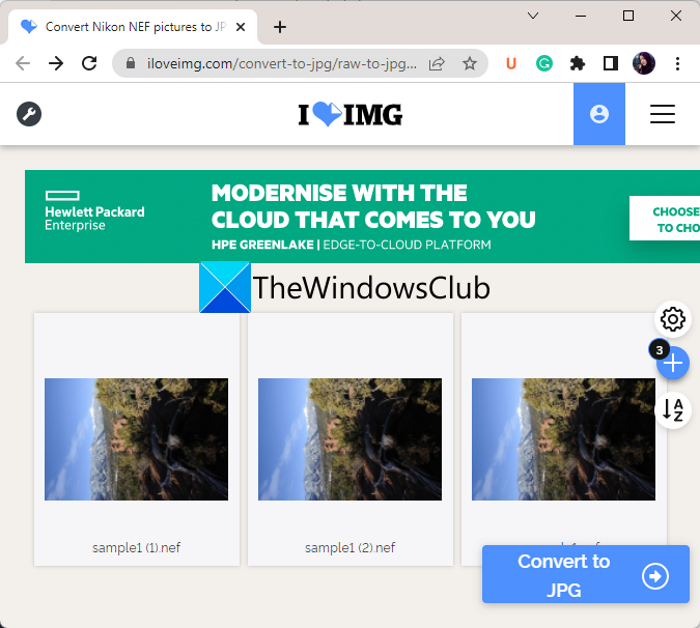Add more images with plus button
Image resolution: width=700 pixels, height=628 pixels.
pyautogui.click(x=674, y=363)
